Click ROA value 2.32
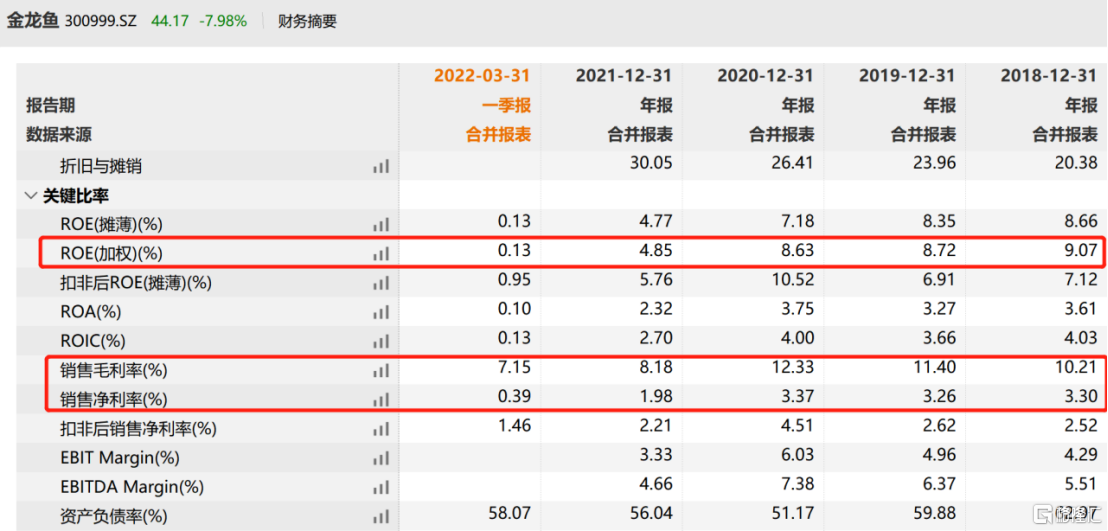This screenshot has height=531, width=1108. point(656,311)
